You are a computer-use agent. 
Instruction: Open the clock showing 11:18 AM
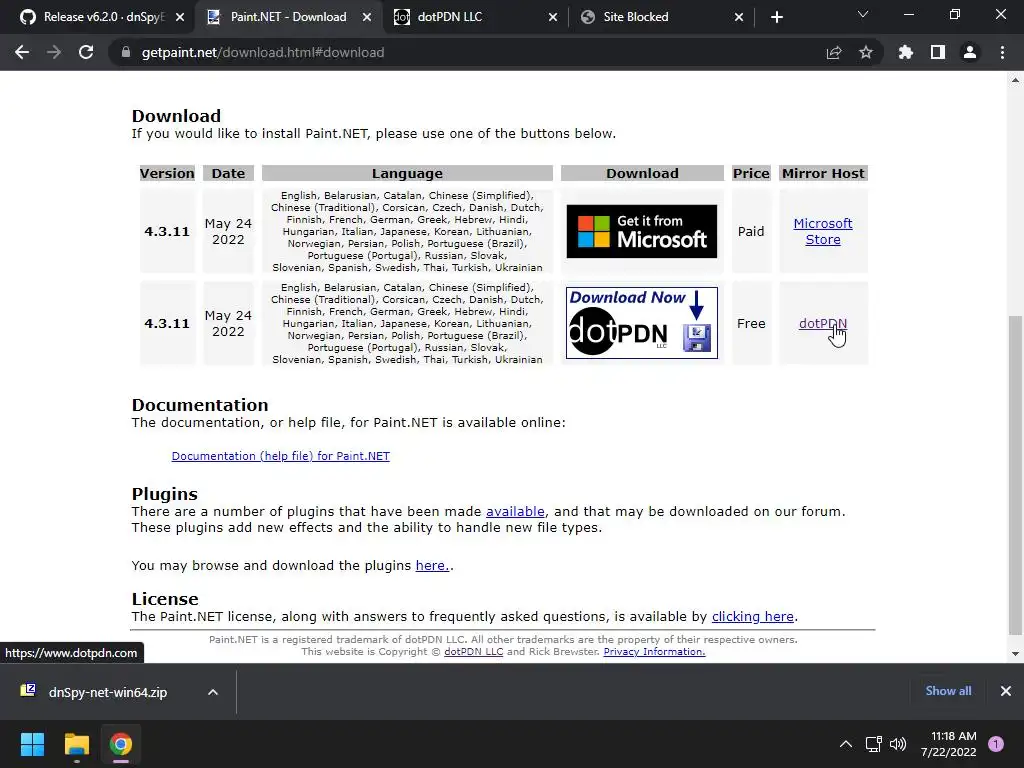pos(949,744)
